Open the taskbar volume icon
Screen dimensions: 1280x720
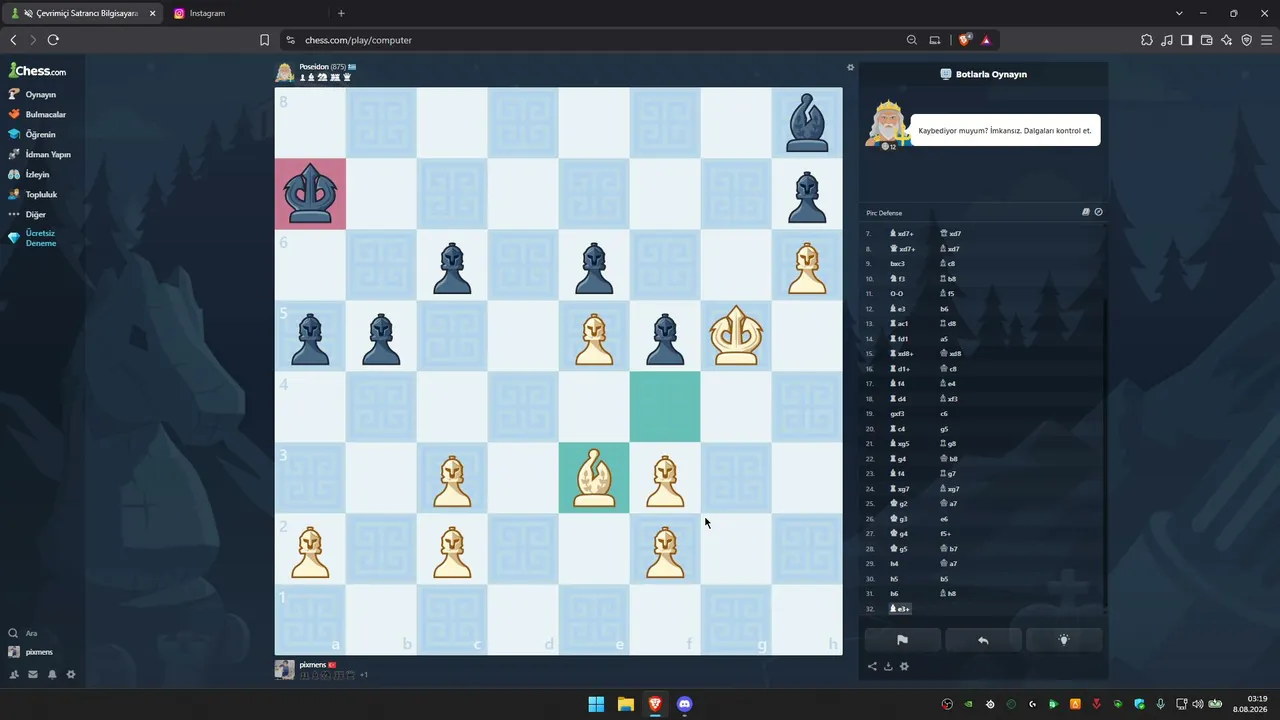point(1198,704)
